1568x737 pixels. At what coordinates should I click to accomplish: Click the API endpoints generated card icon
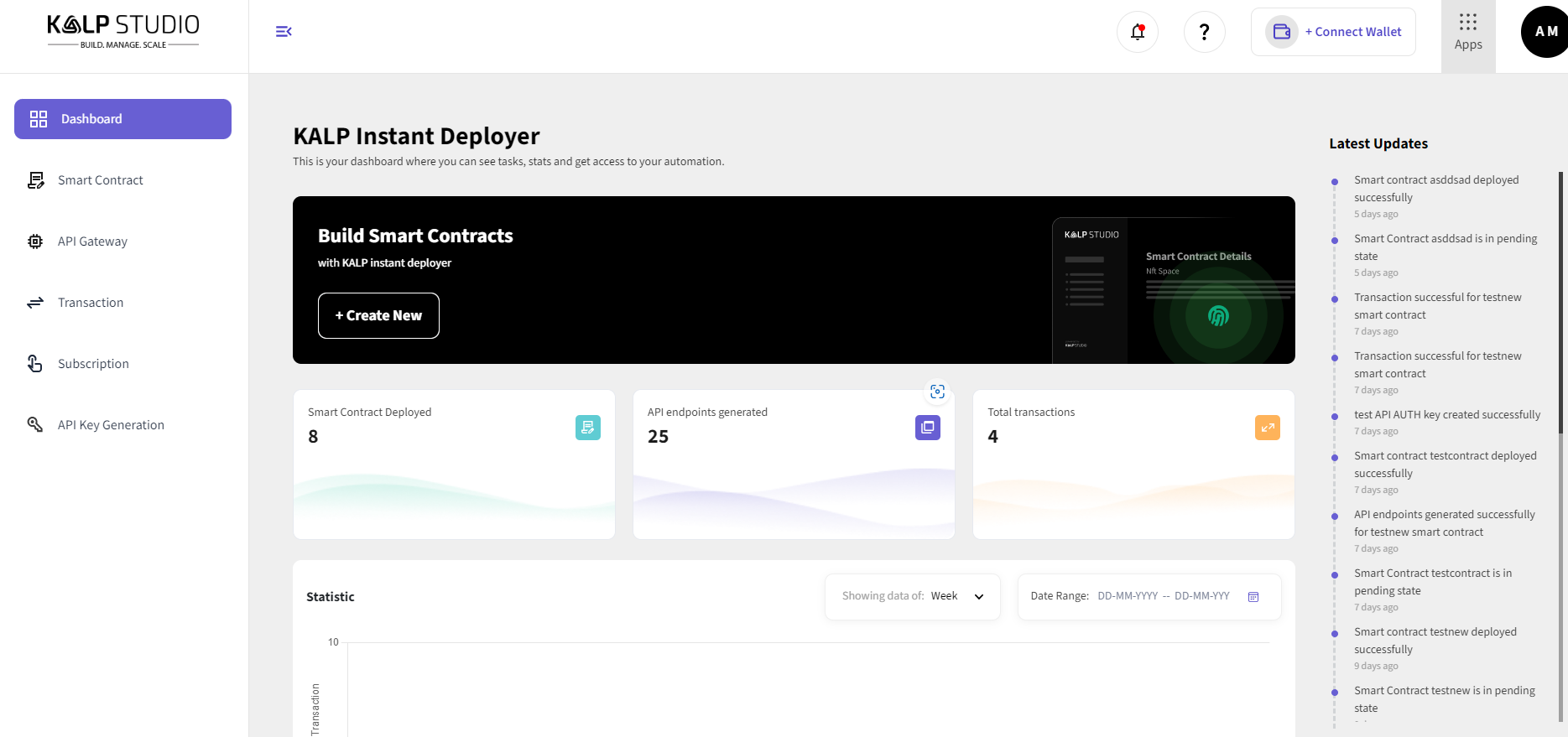coord(927,428)
